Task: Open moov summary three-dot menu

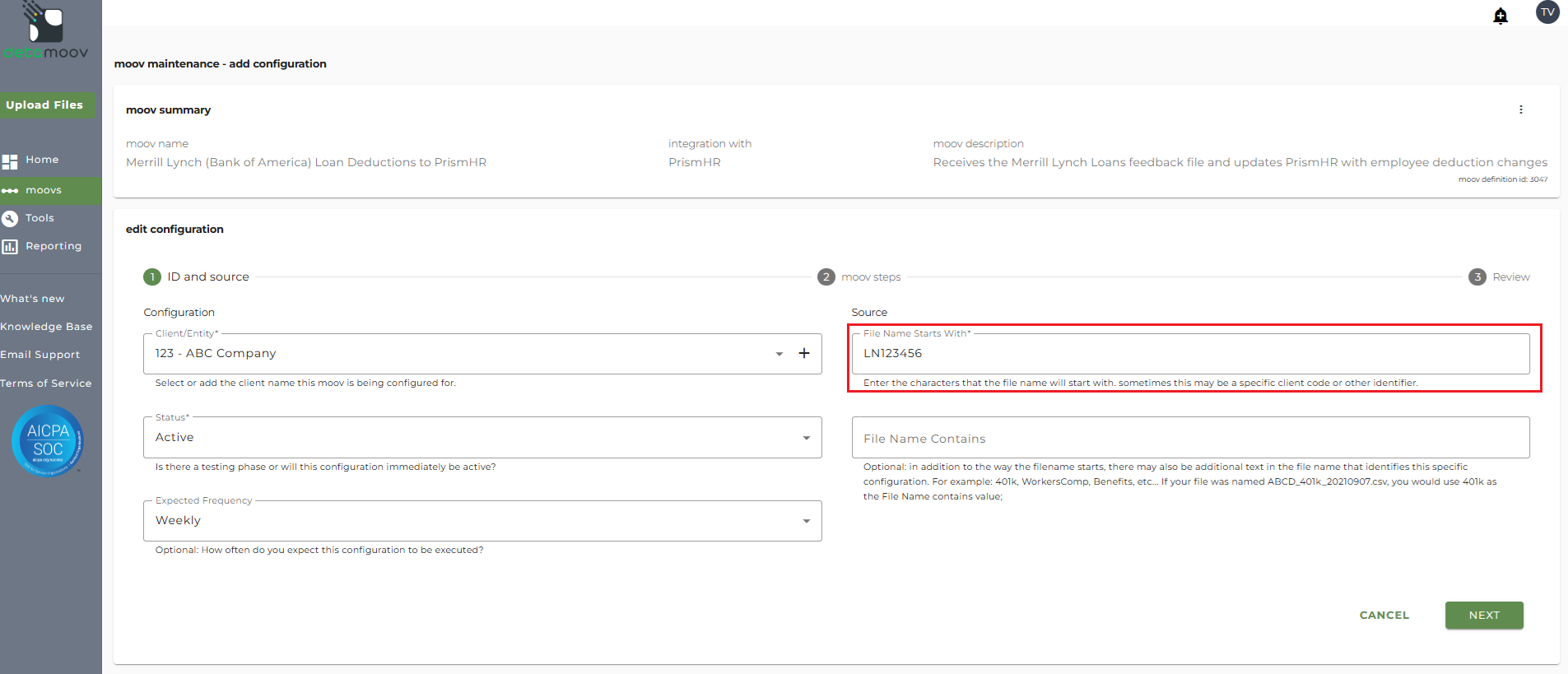Action: (1520, 109)
